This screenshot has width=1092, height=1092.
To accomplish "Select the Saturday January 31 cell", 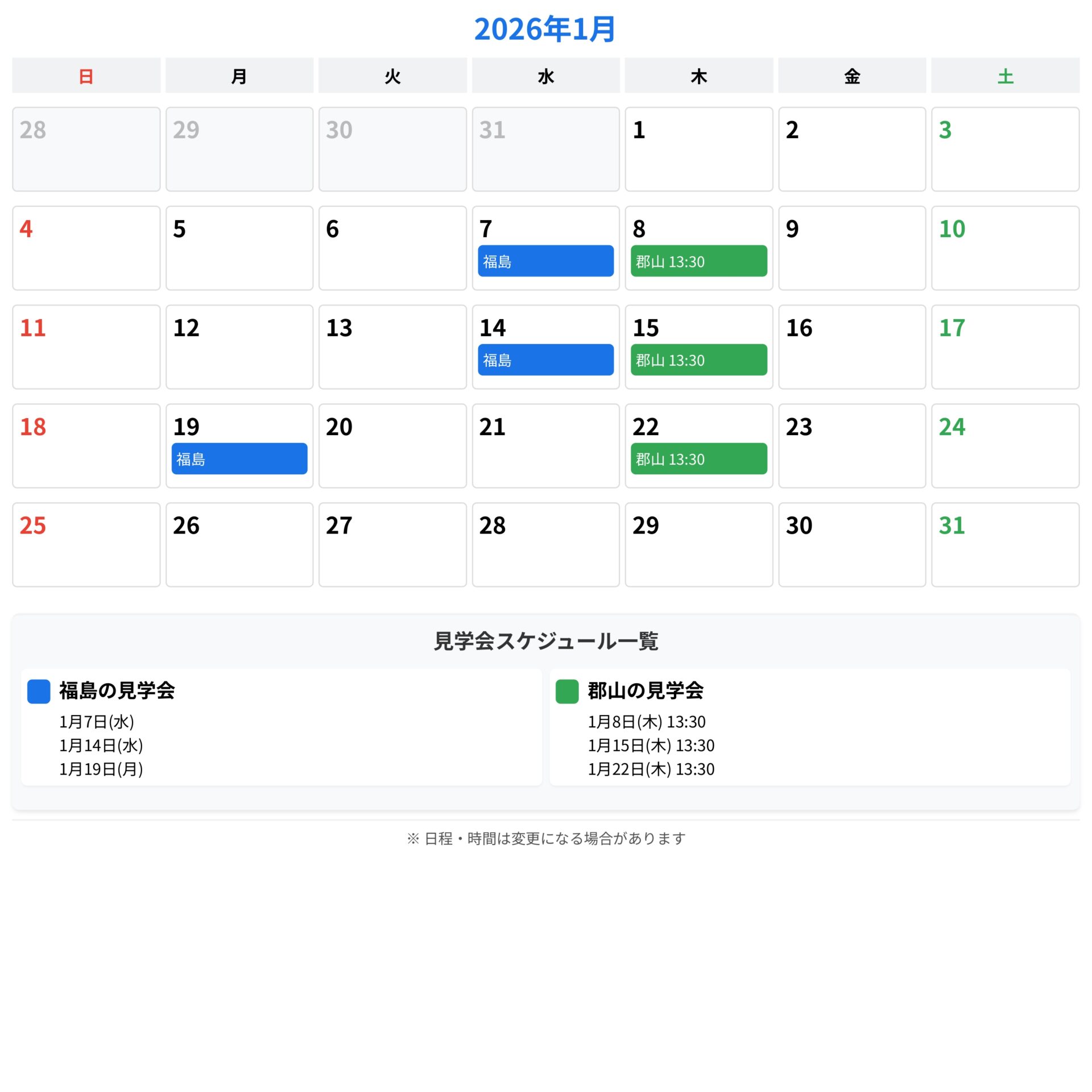I will (1005, 544).
